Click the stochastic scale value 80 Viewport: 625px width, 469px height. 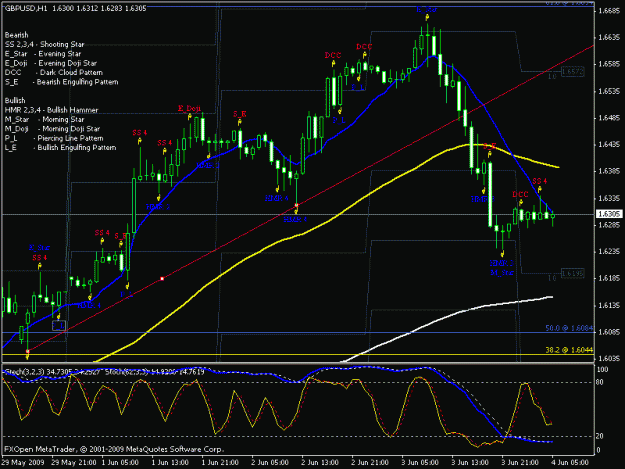pyautogui.click(x=600, y=382)
